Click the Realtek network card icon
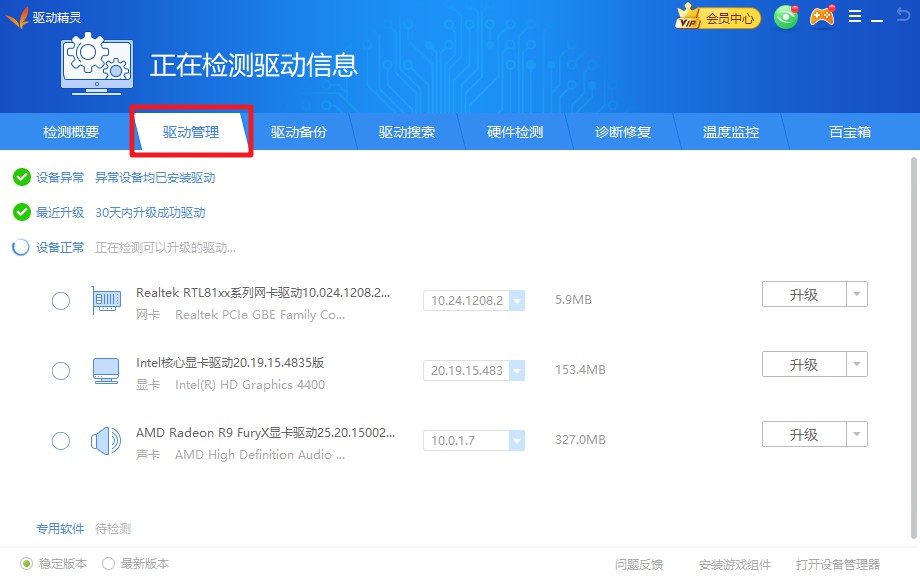 [x=106, y=300]
